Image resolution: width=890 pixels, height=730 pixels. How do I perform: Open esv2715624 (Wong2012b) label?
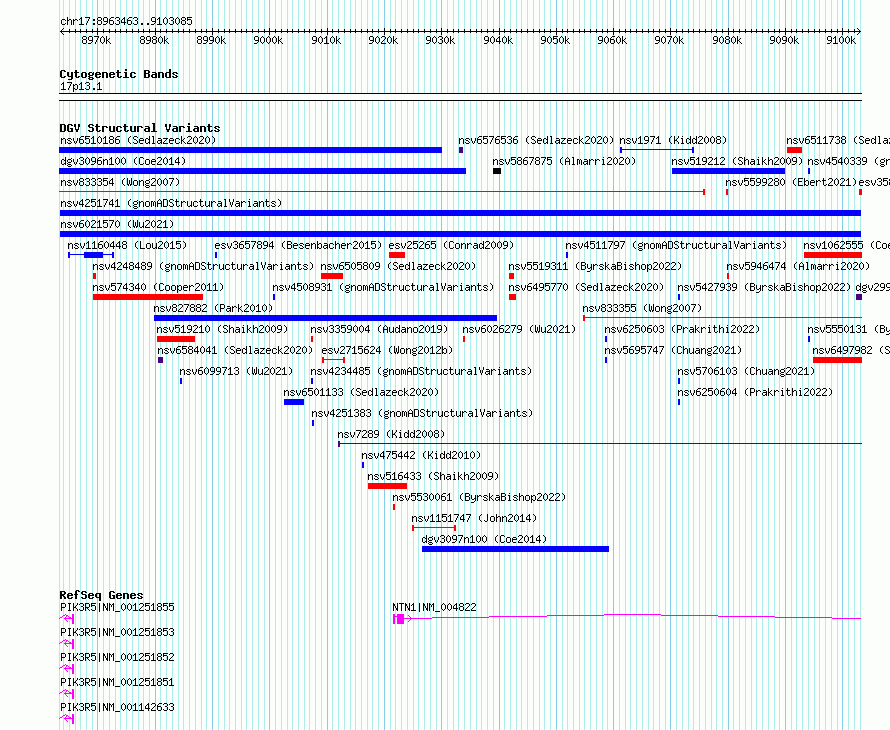(x=387, y=350)
